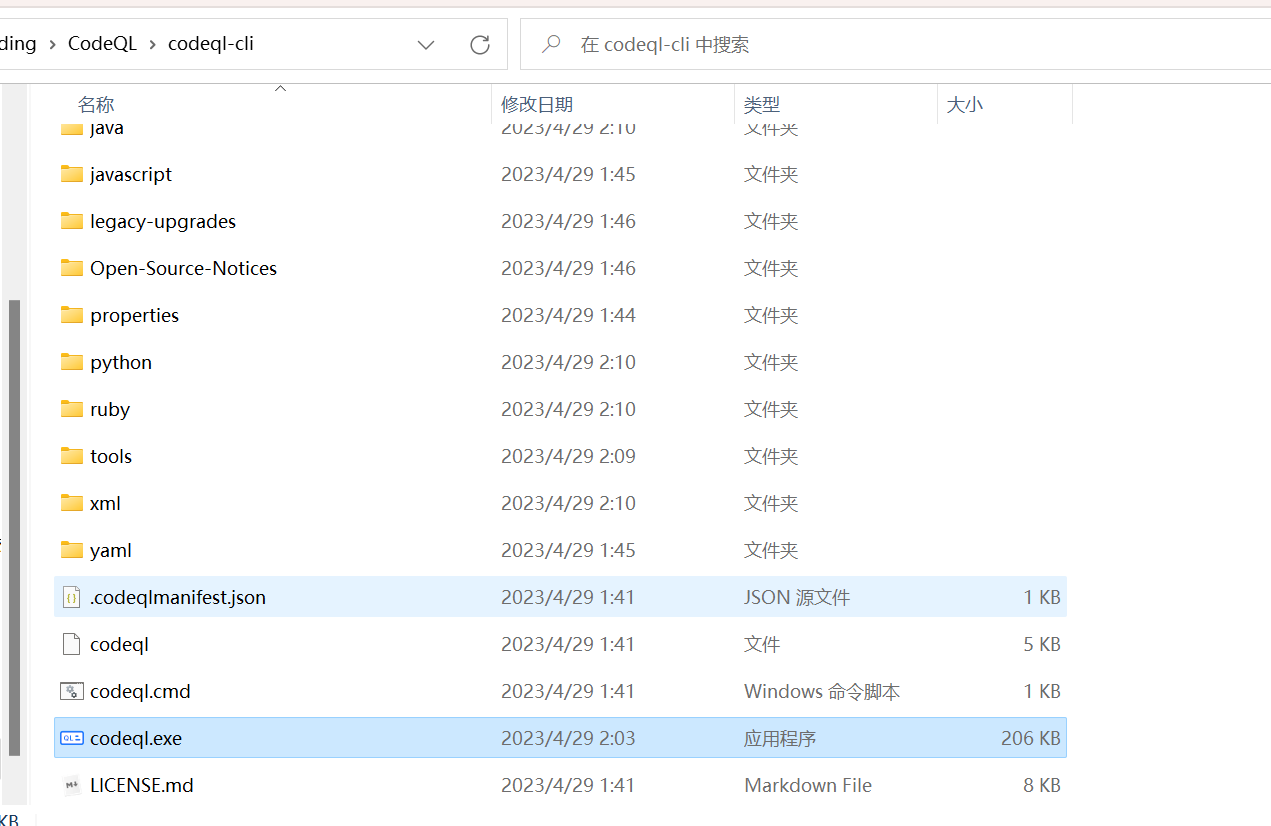Screen dimensions: 1271x826
Task: Select the Open-Source-Notices folder name
Action: (183, 268)
